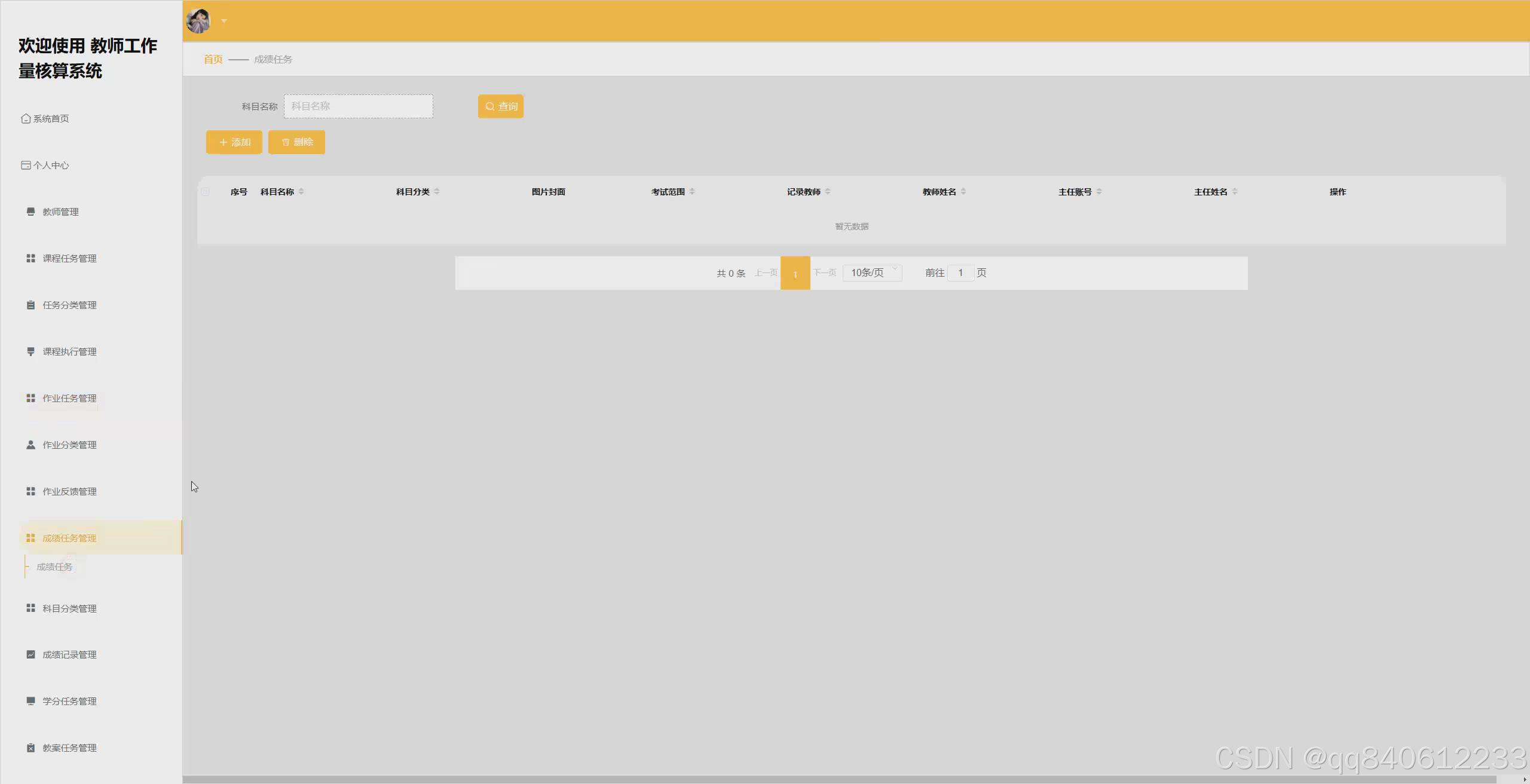Open dropdown arrow beside avatar
The width and height of the screenshot is (1530, 784).
(x=224, y=21)
